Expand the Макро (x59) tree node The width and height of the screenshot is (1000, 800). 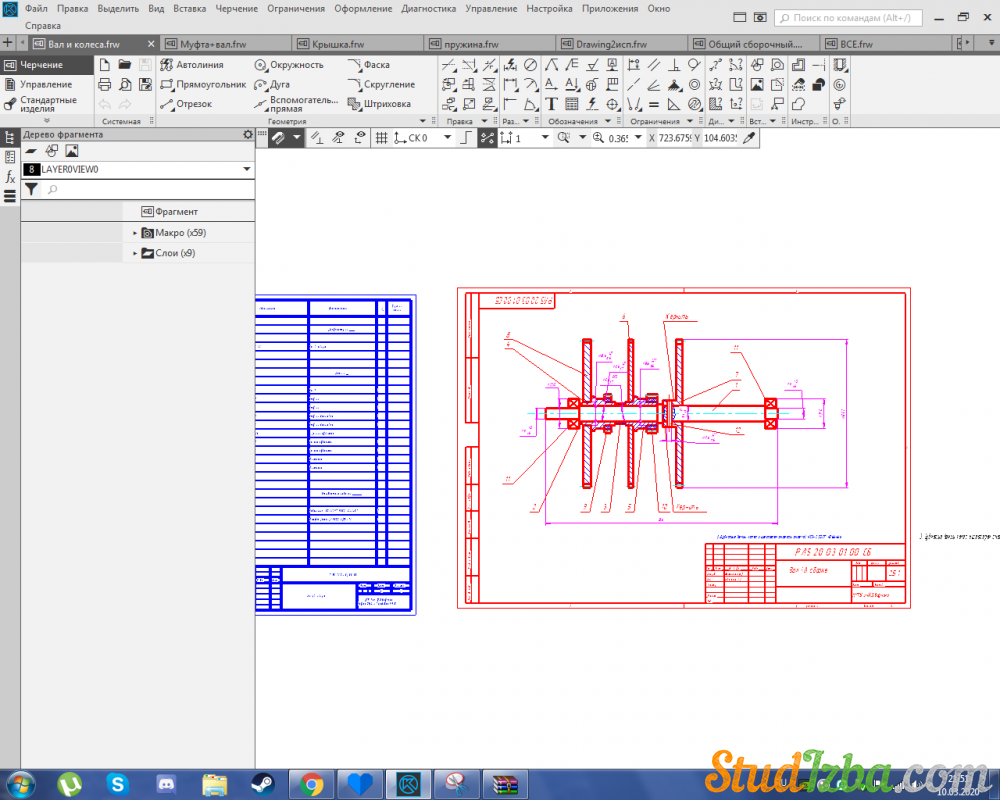(135, 233)
